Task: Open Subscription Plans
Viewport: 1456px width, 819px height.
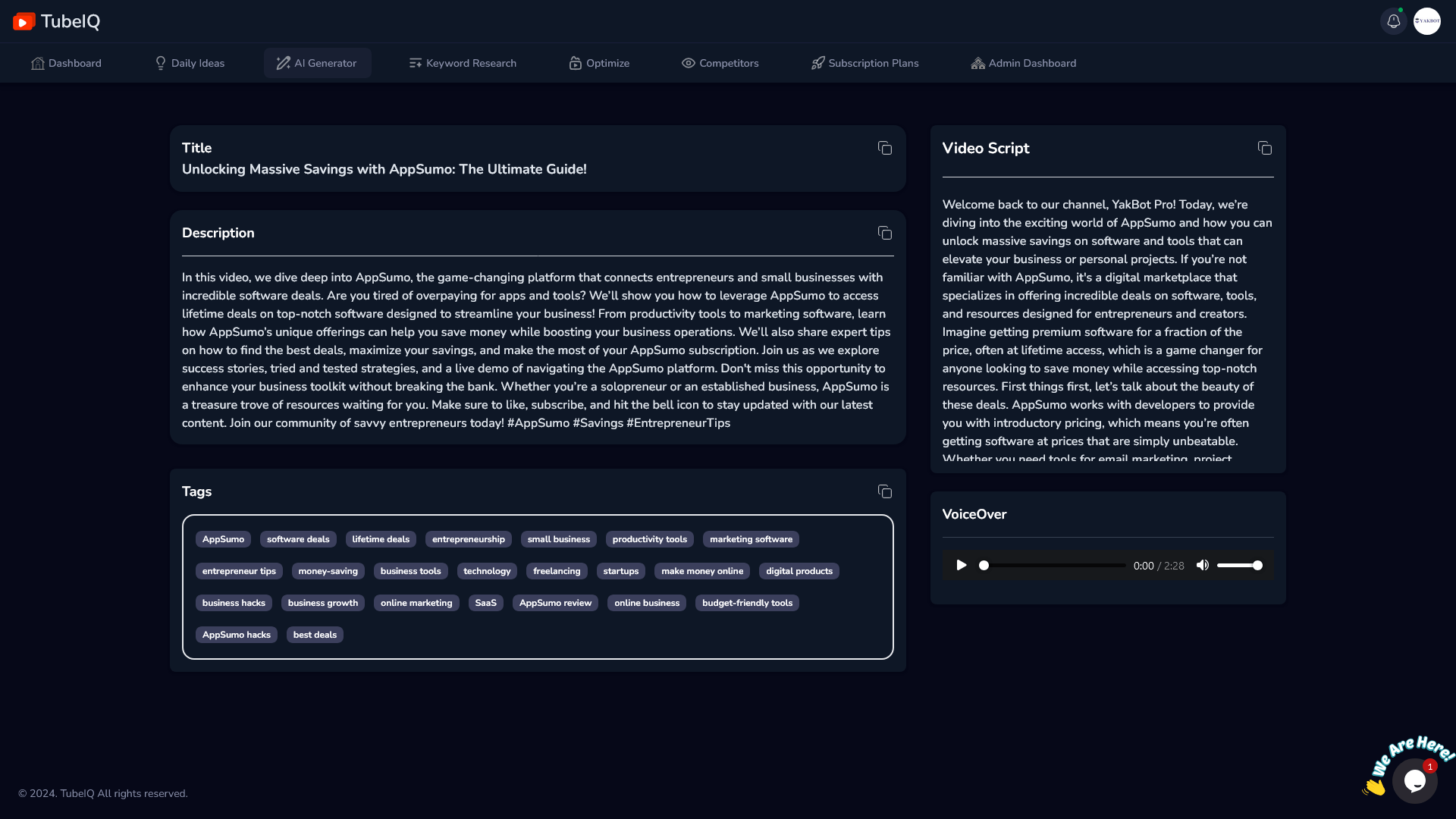Action: (x=864, y=63)
